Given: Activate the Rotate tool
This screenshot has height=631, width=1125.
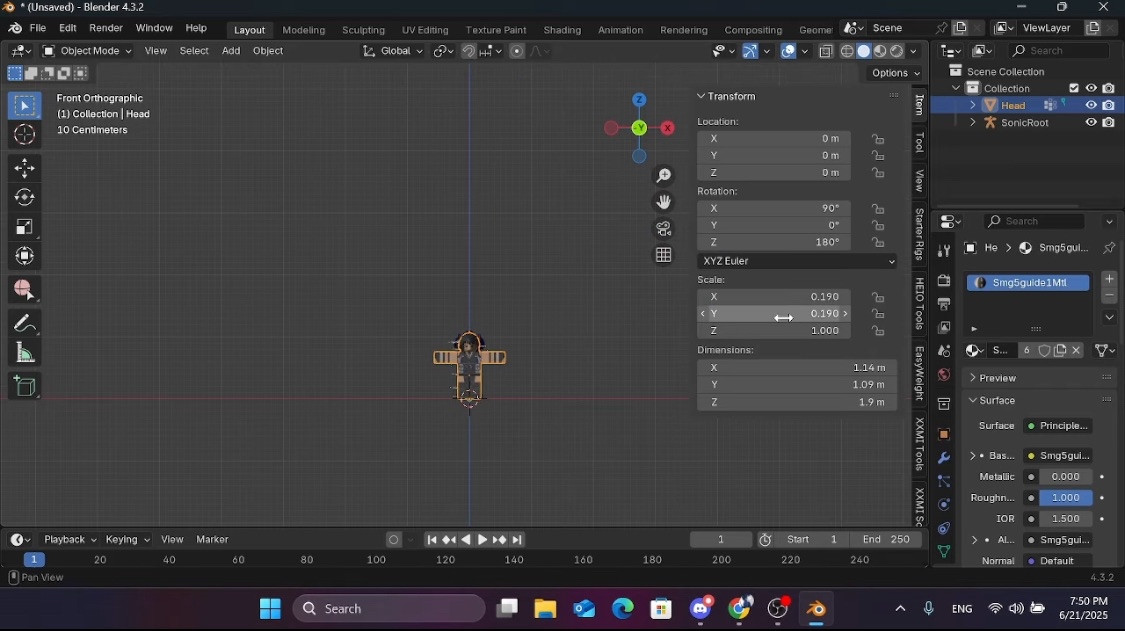Looking at the screenshot, I should [24, 197].
